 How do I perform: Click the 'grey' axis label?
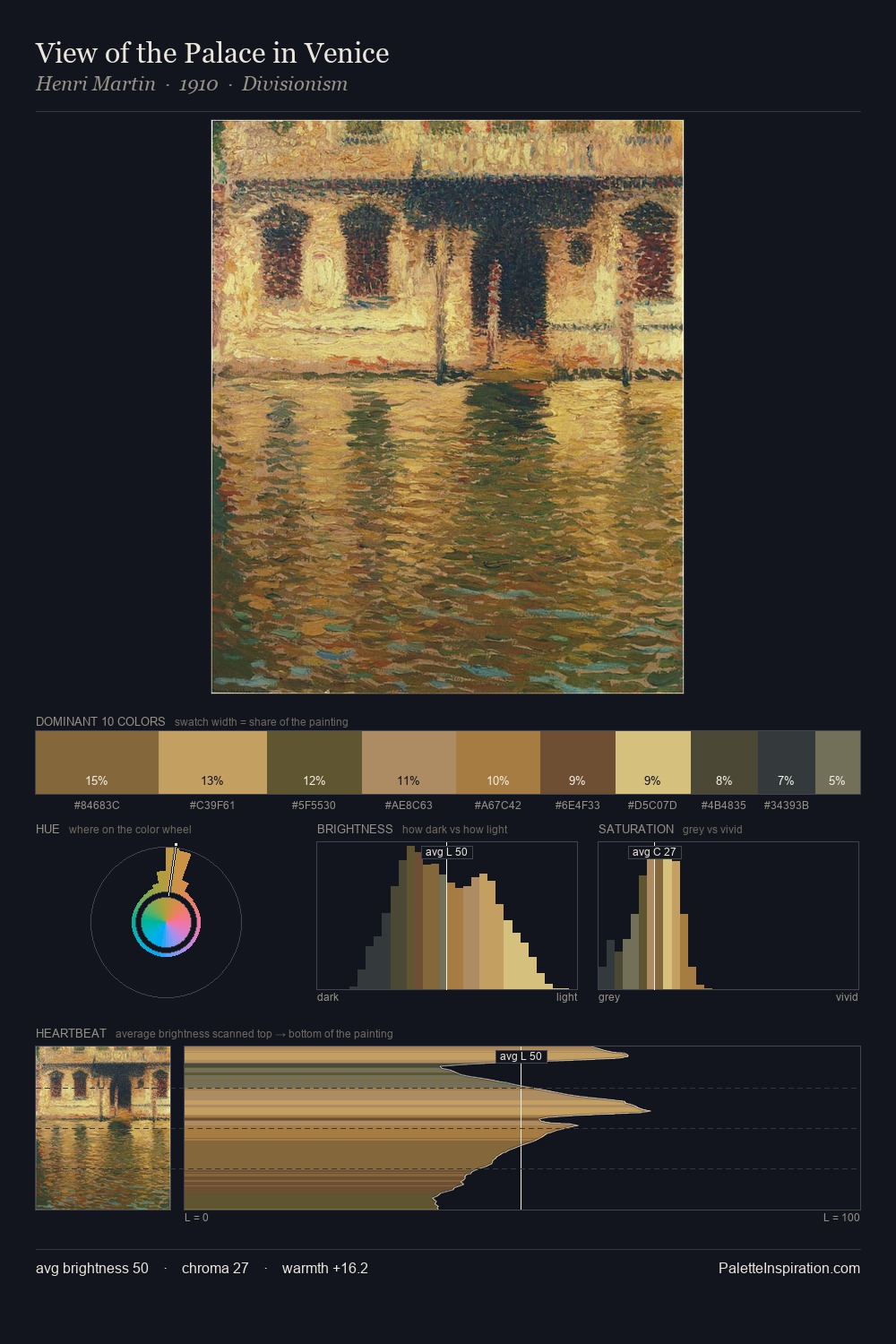pyautogui.click(x=609, y=997)
